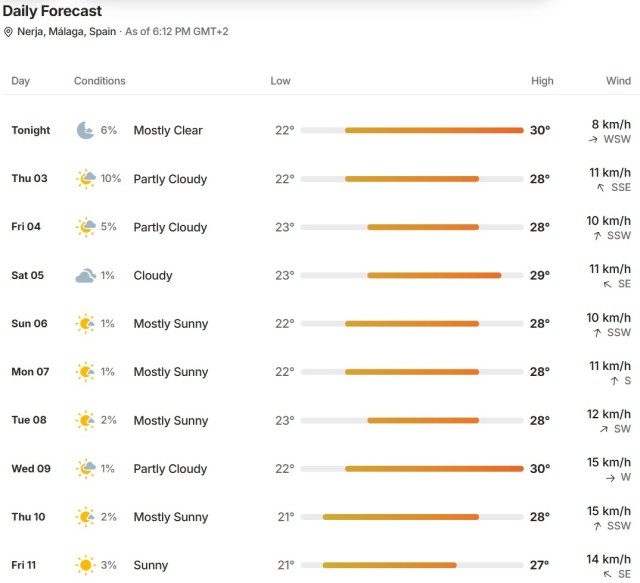Click the Sunny icon for Fri 11
The height and width of the screenshot is (583, 640).
point(86,565)
